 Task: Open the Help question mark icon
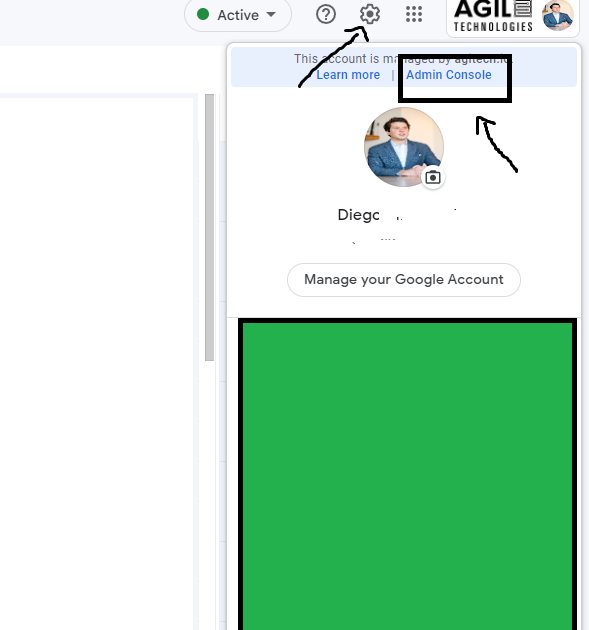pyautogui.click(x=325, y=14)
